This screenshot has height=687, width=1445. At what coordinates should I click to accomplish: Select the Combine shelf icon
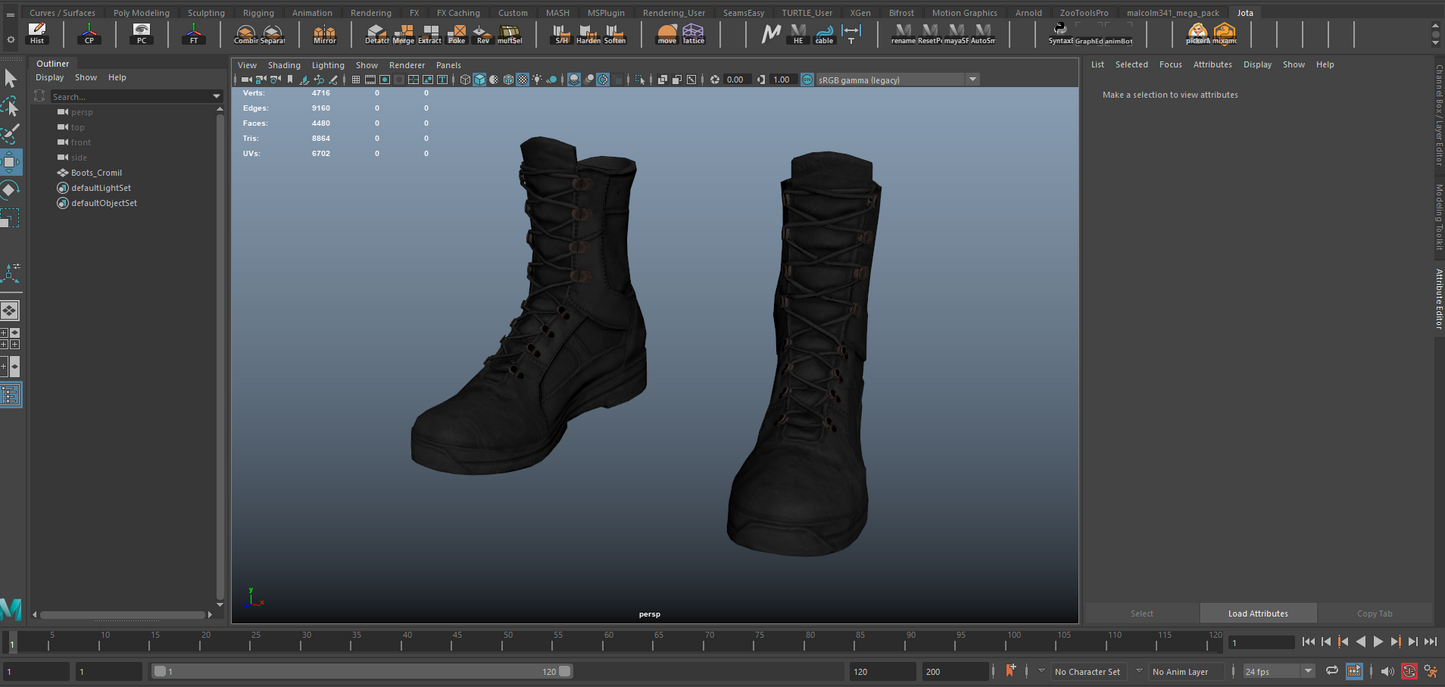246,34
